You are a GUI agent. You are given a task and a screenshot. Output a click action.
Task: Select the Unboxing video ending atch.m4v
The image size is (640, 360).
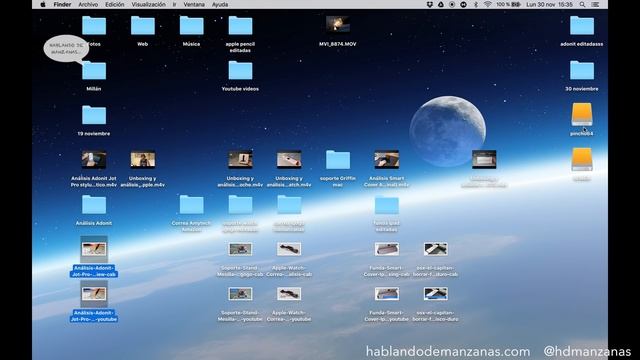[289, 160]
